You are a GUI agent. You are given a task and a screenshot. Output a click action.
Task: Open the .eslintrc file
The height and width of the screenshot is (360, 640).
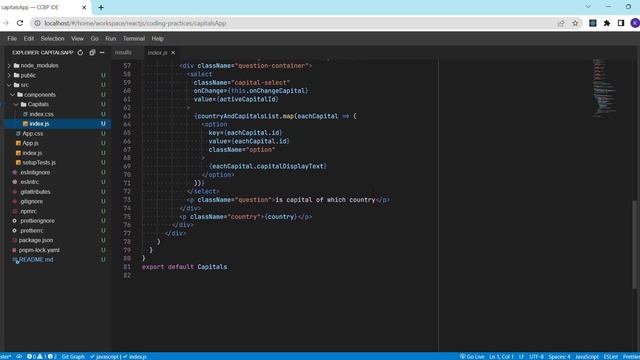point(29,182)
